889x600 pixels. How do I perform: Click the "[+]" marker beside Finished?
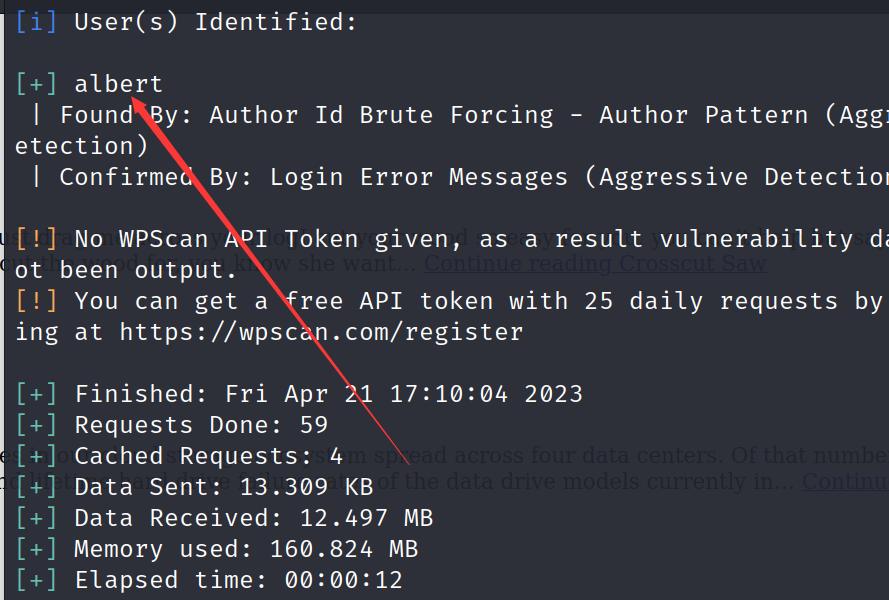36,394
